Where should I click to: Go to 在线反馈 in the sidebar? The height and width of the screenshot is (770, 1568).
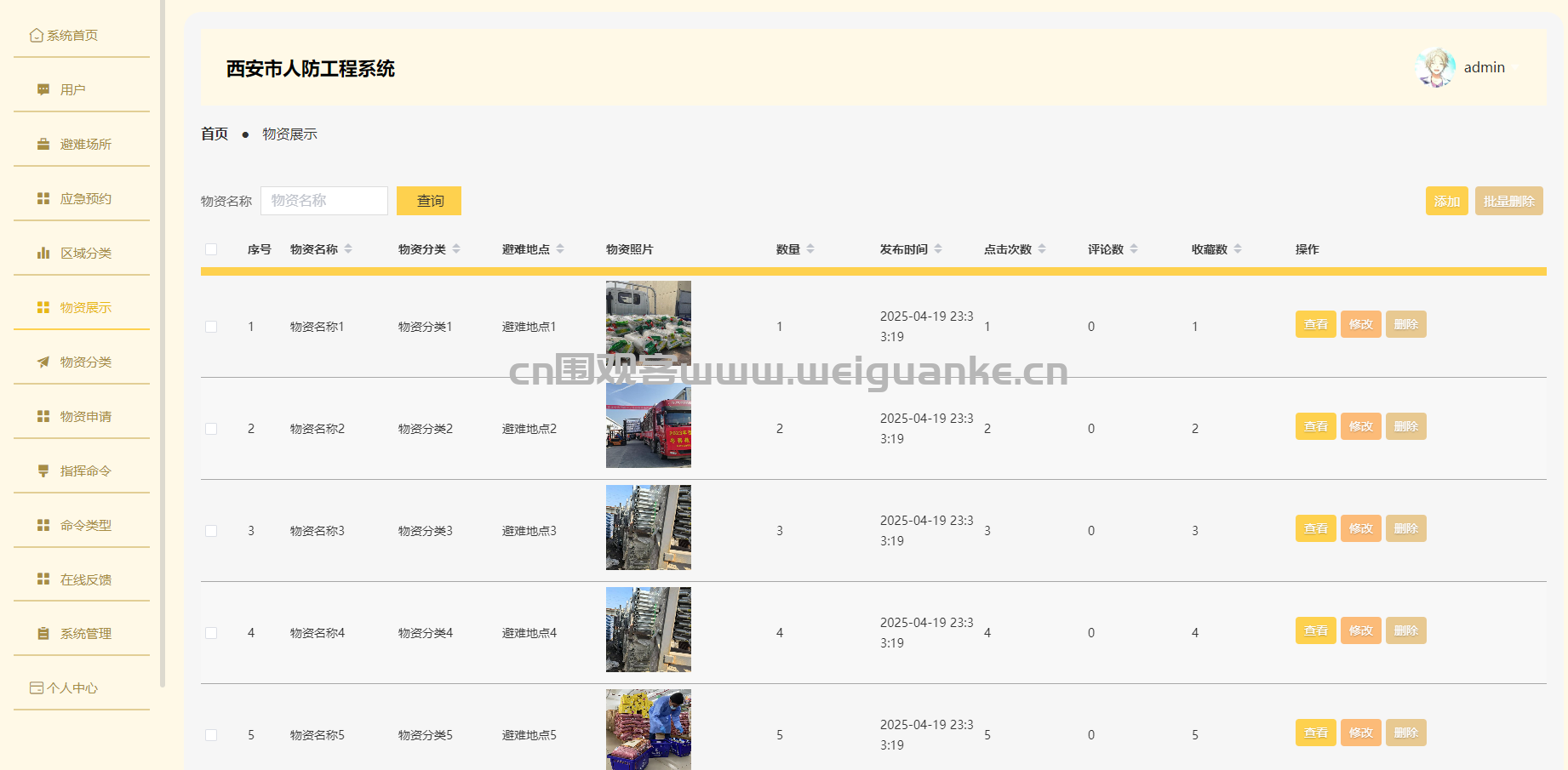(85, 579)
